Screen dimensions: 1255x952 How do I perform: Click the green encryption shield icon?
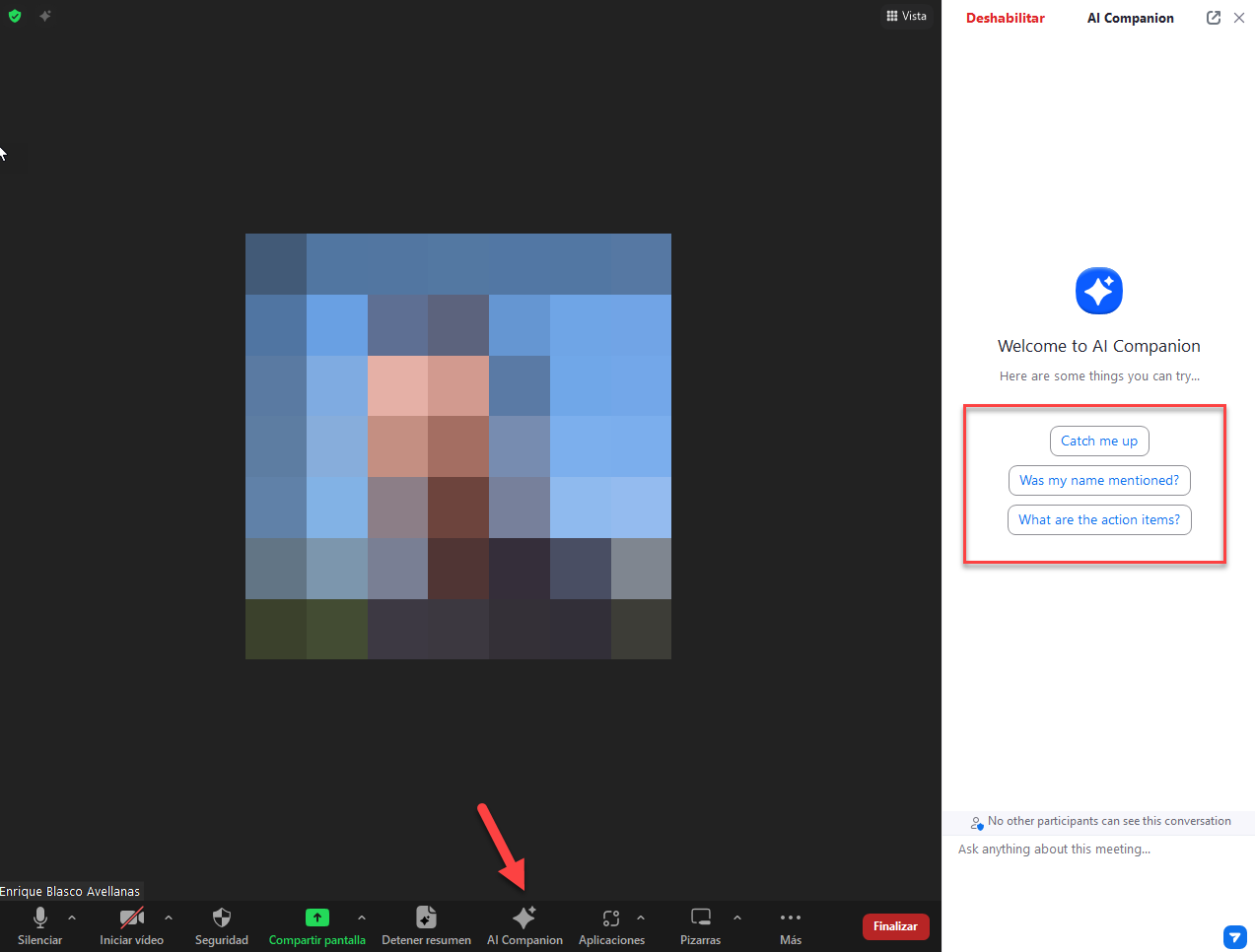[15, 16]
